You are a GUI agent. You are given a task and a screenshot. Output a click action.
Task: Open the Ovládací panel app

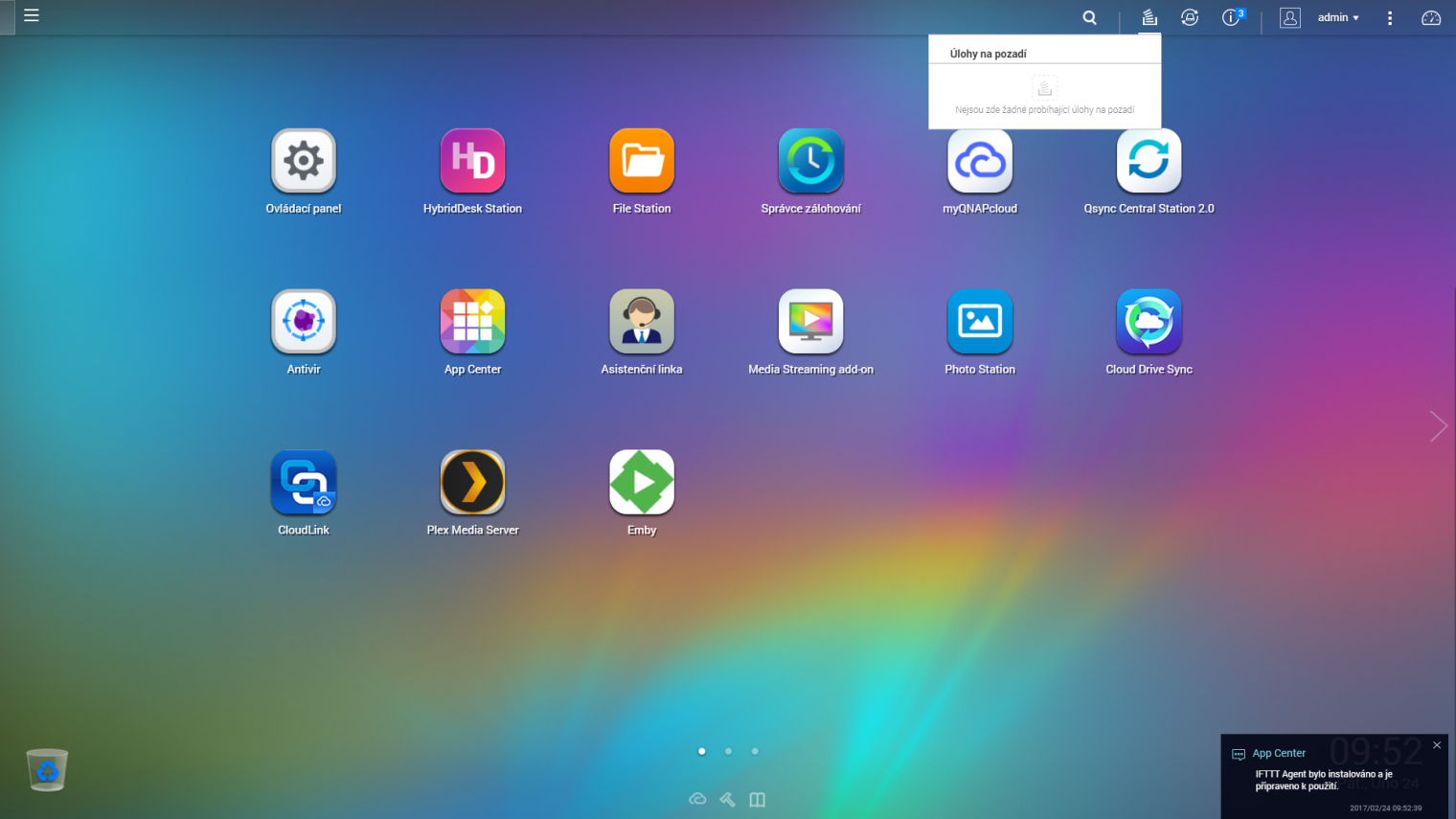304,161
